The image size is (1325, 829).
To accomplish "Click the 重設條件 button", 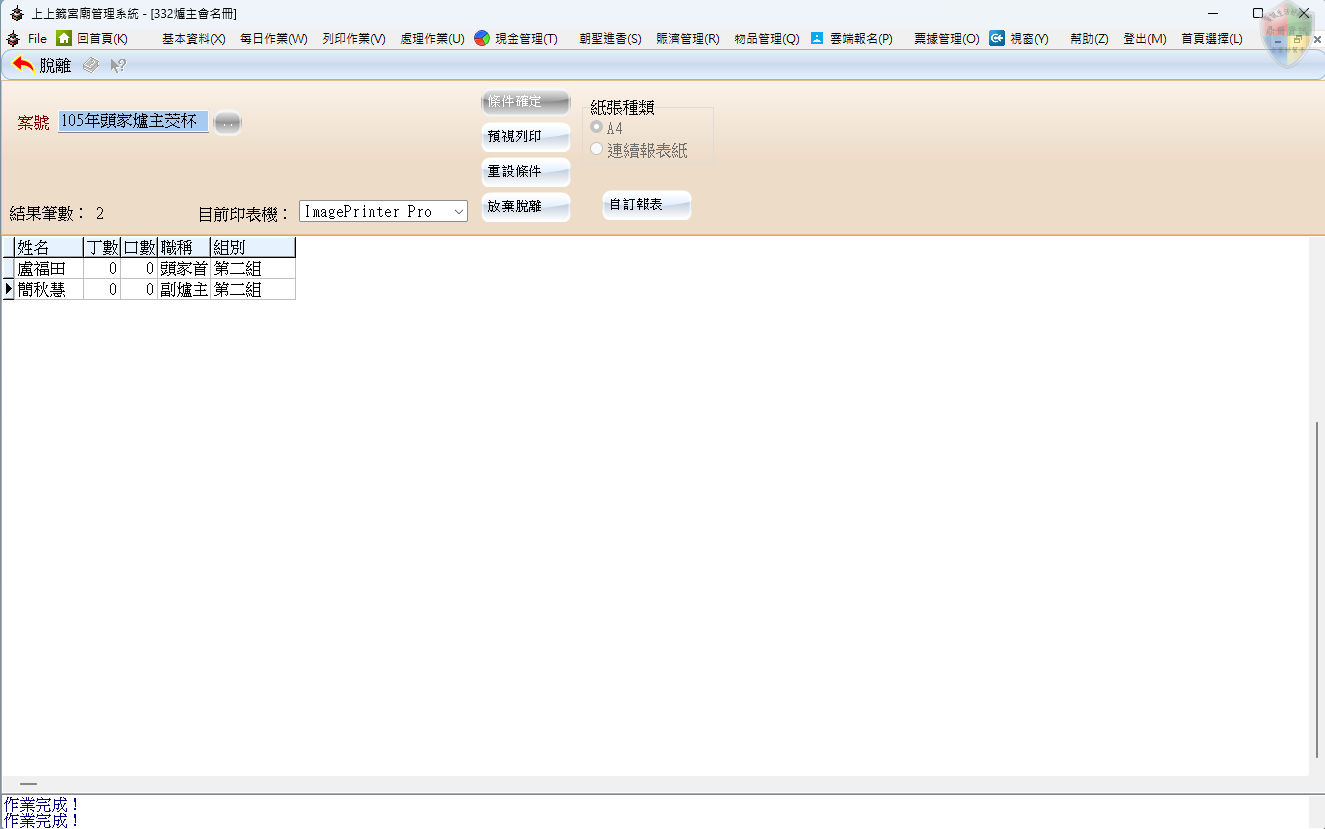I will (525, 172).
